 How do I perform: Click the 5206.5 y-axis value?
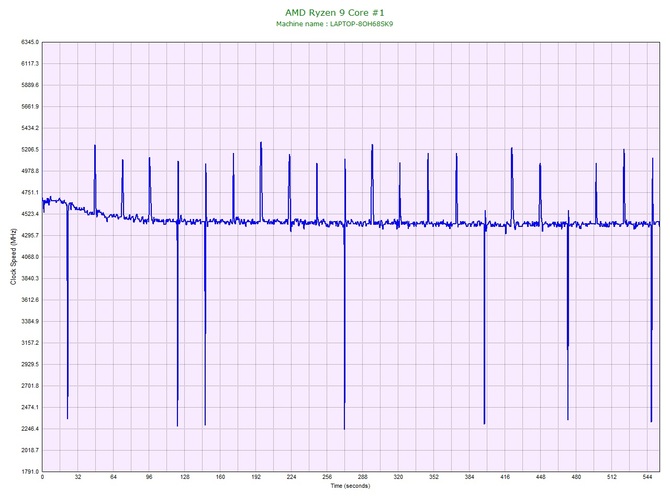[x=30, y=150]
